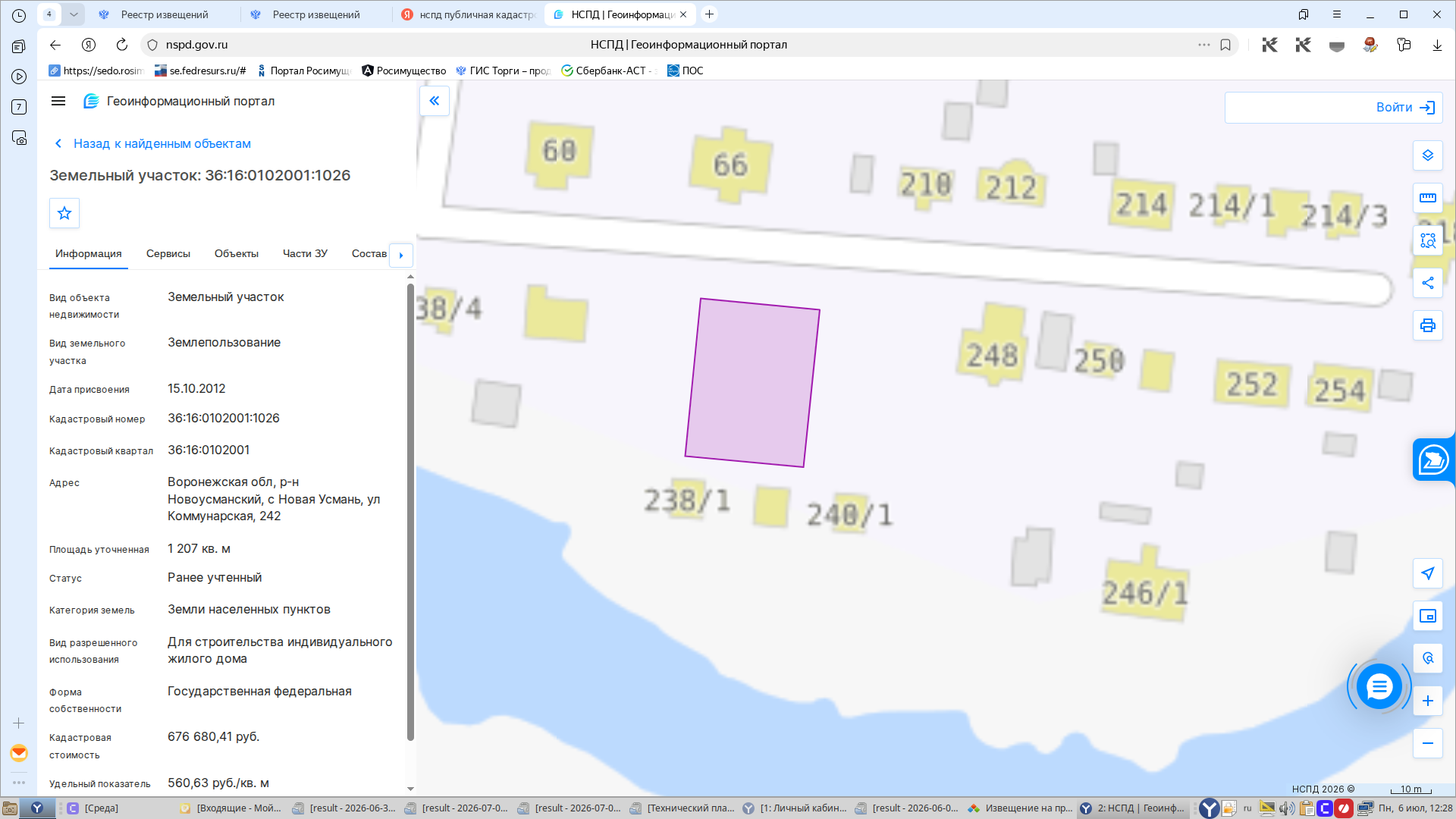Open the Росимущество bookmark
Screen dimensions: 1456x819
tap(404, 71)
